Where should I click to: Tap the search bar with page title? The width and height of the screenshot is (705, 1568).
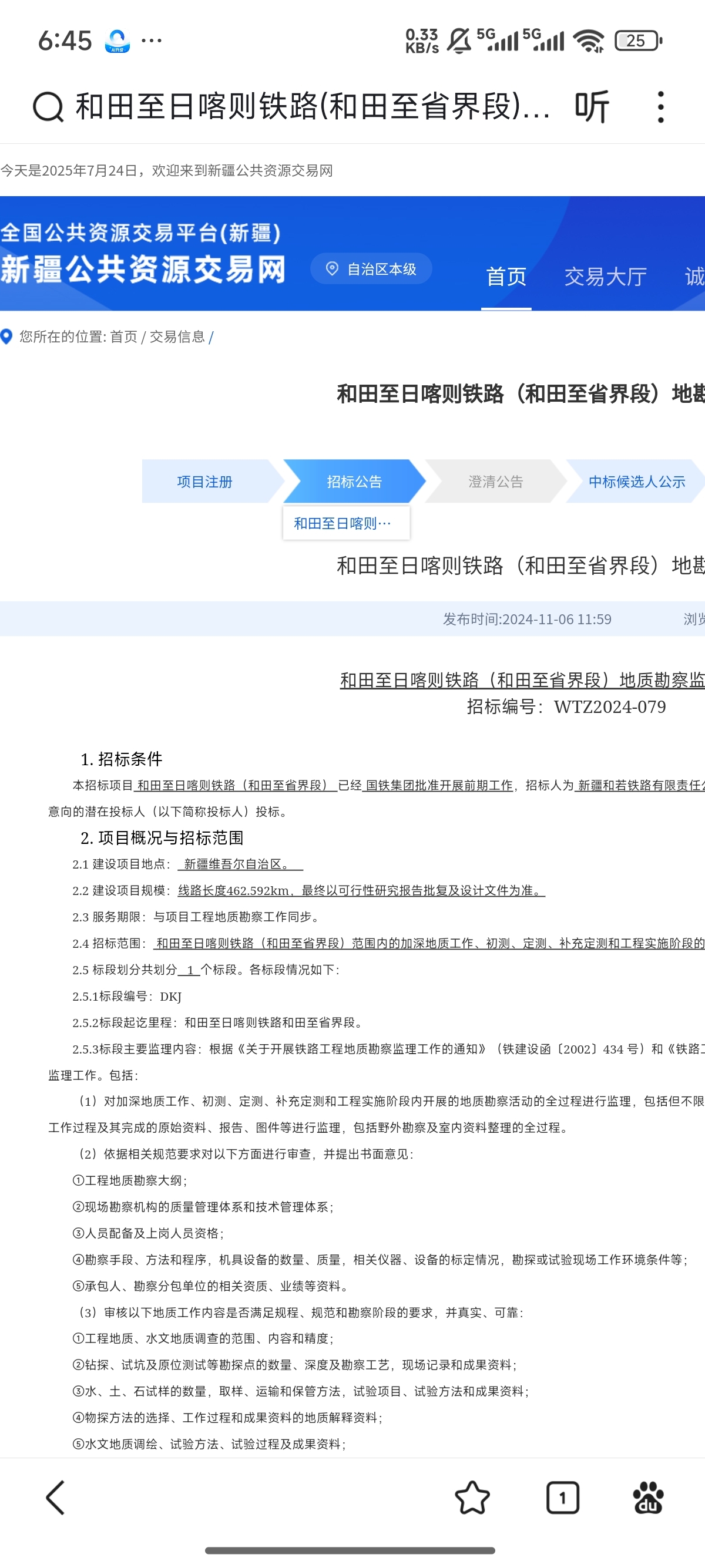[313, 107]
